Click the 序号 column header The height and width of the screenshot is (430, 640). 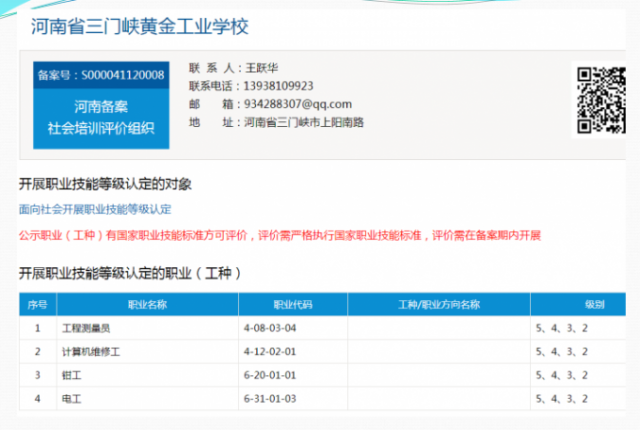click(x=38, y=304)
